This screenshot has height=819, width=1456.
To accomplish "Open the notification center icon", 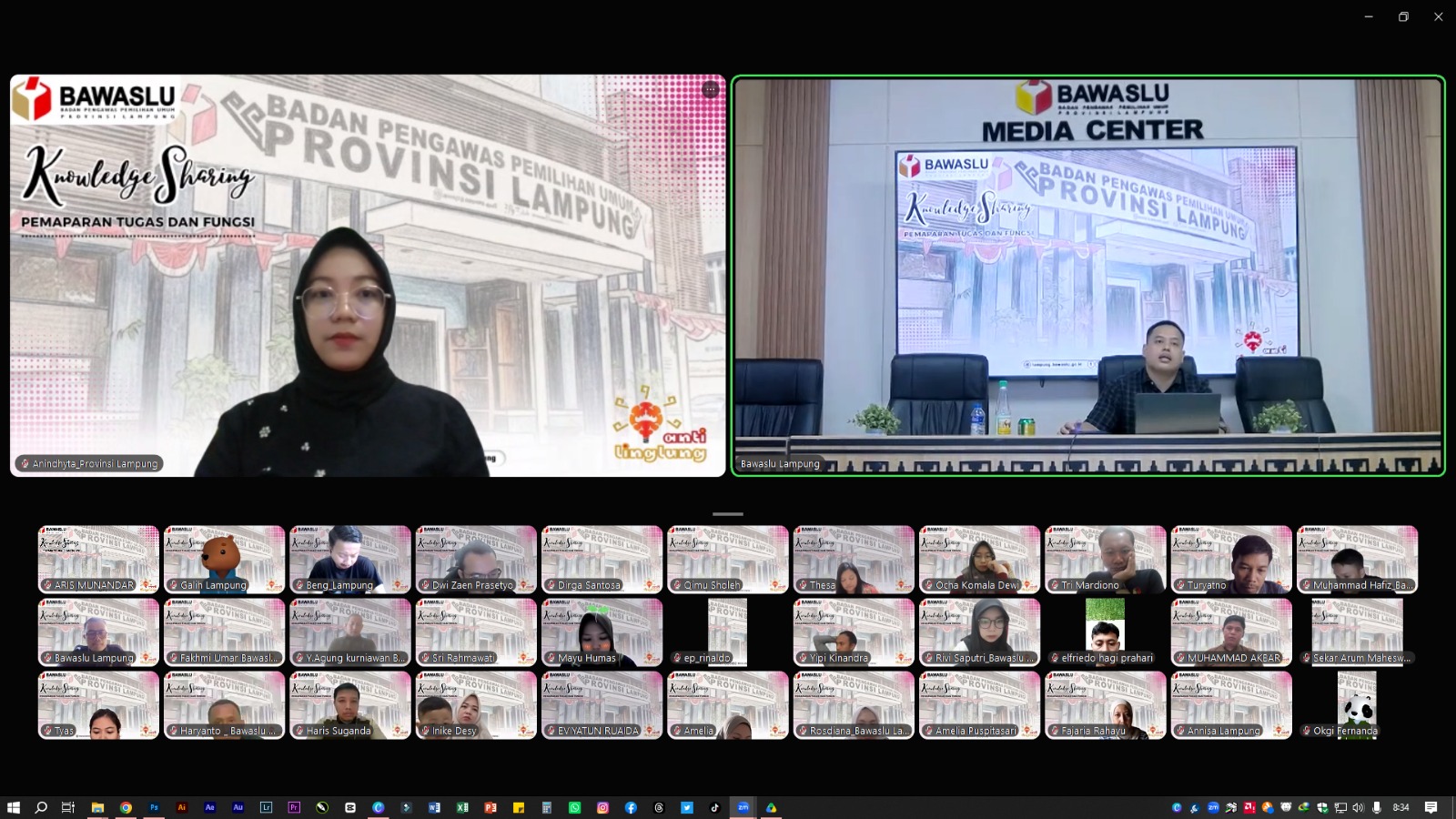I will click(x=1431, y=807).
